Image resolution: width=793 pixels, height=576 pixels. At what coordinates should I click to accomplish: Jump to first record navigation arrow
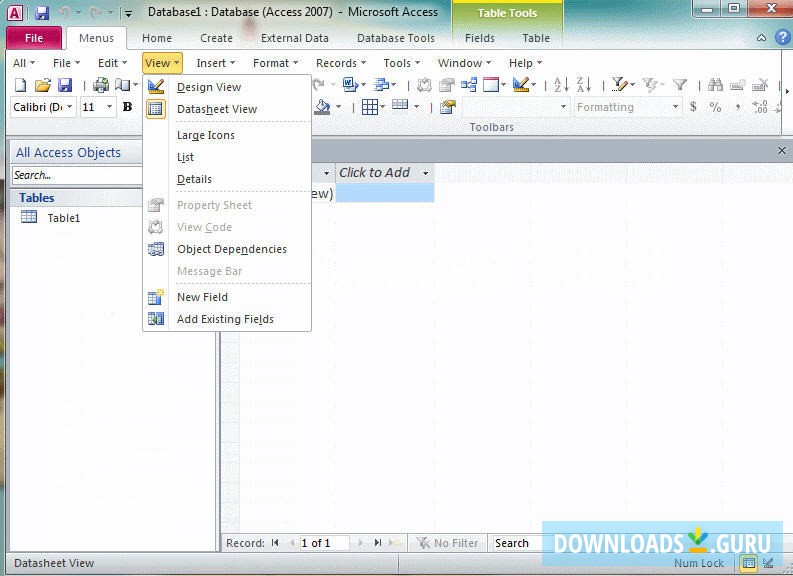[275, 543]
